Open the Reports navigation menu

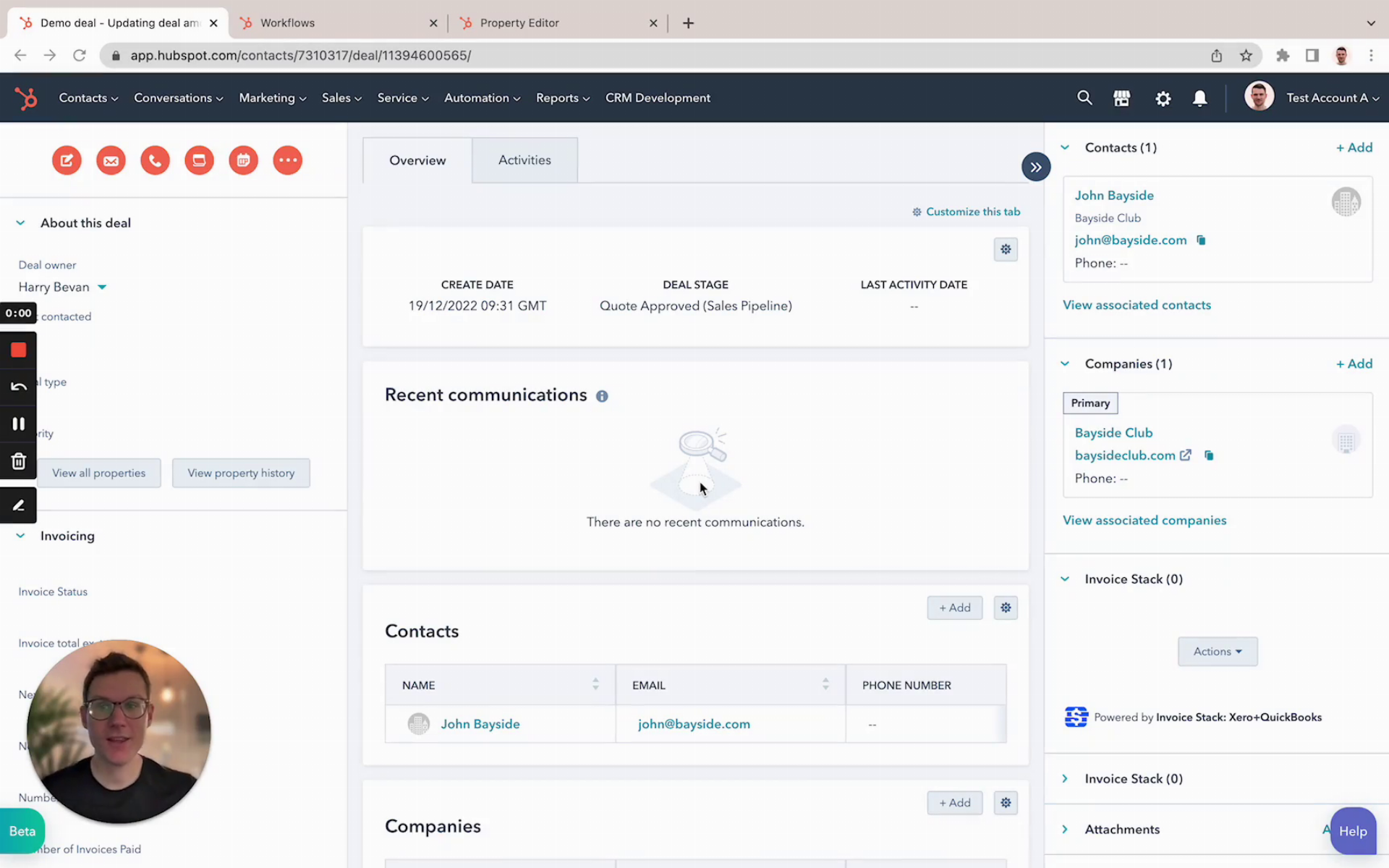563,98
